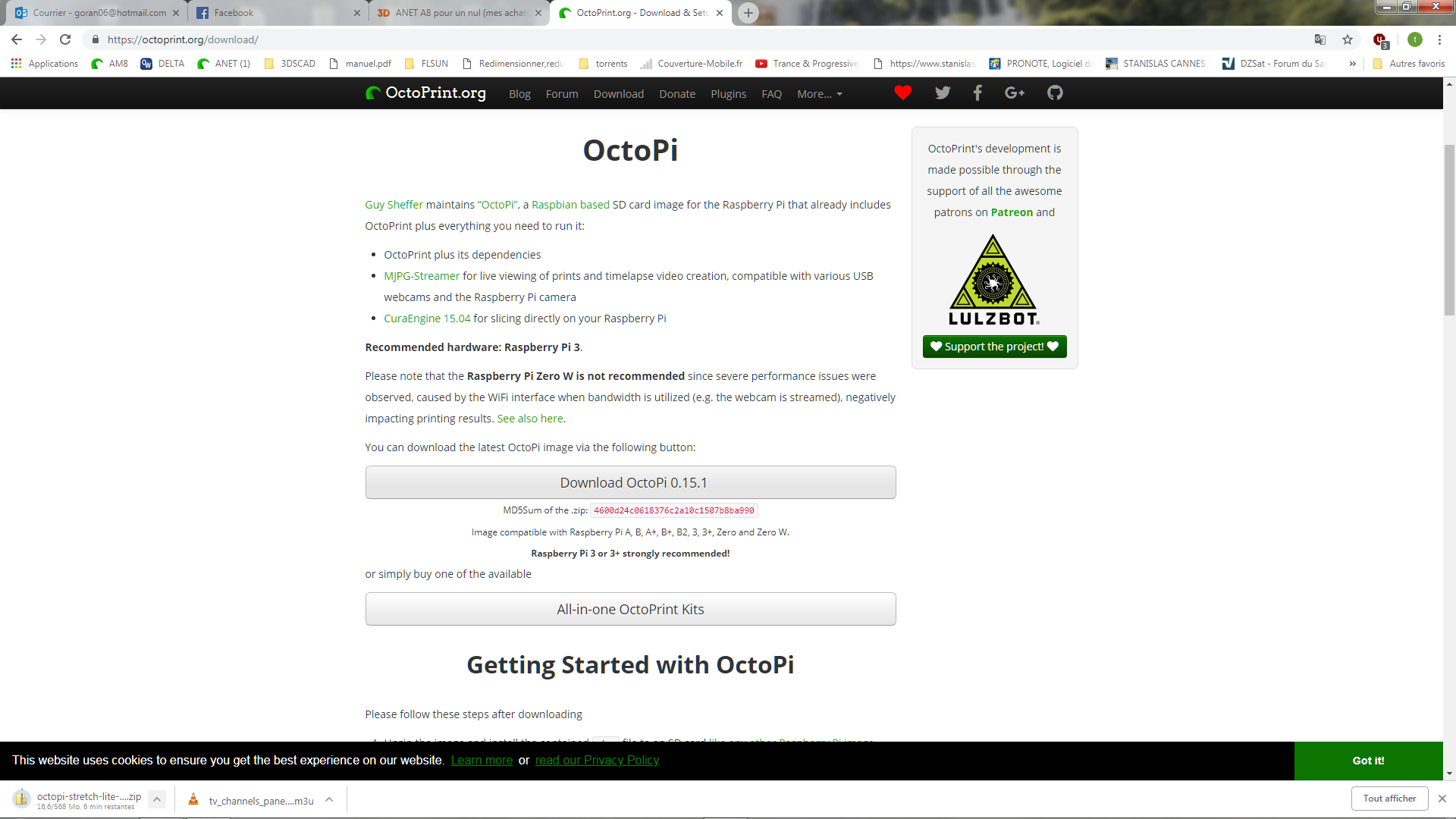
Task: Open a new browser tab
Action: tap(748, 13)
